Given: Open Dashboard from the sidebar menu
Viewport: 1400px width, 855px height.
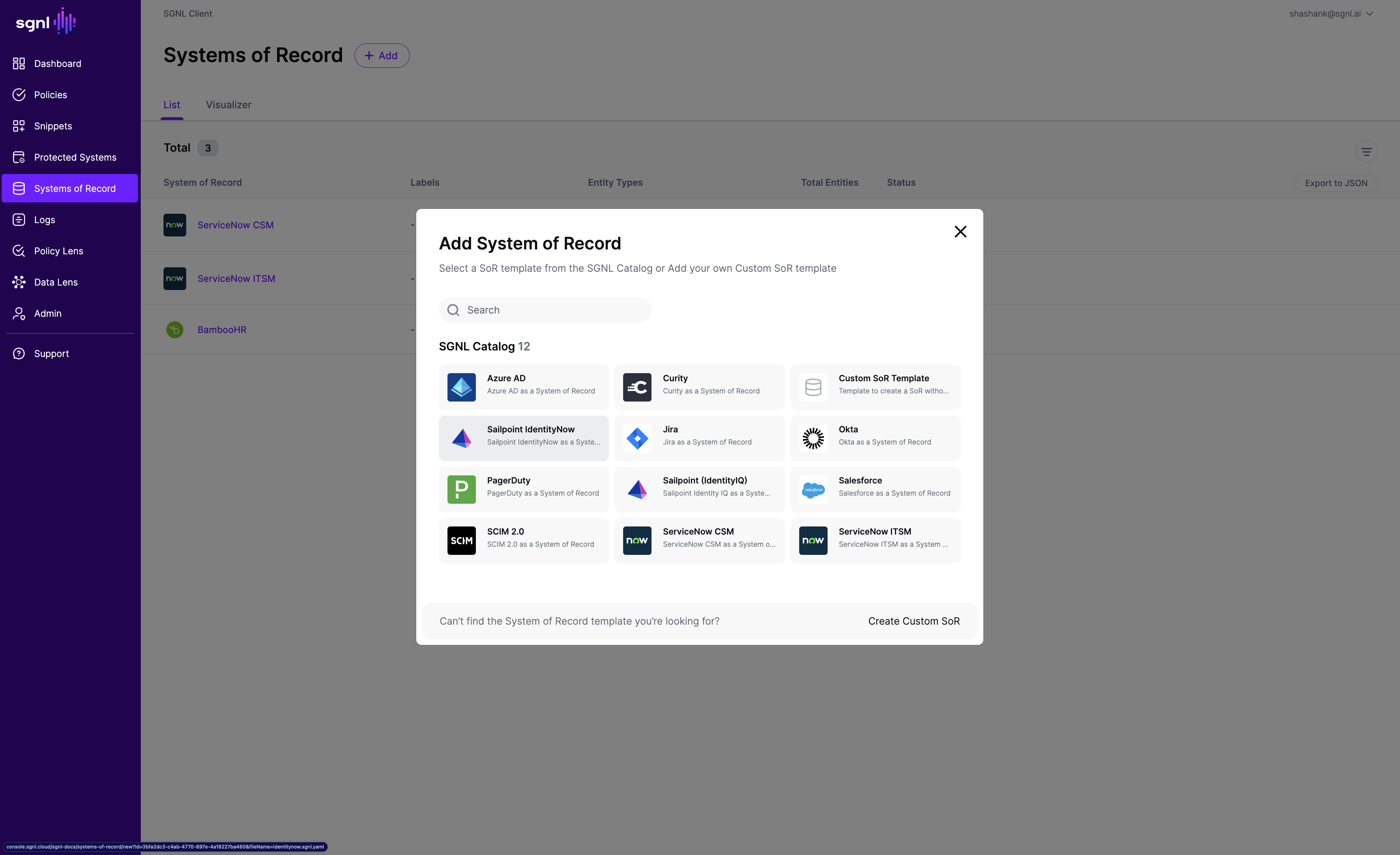Looking at the screenshot, I should pos(70,64).
